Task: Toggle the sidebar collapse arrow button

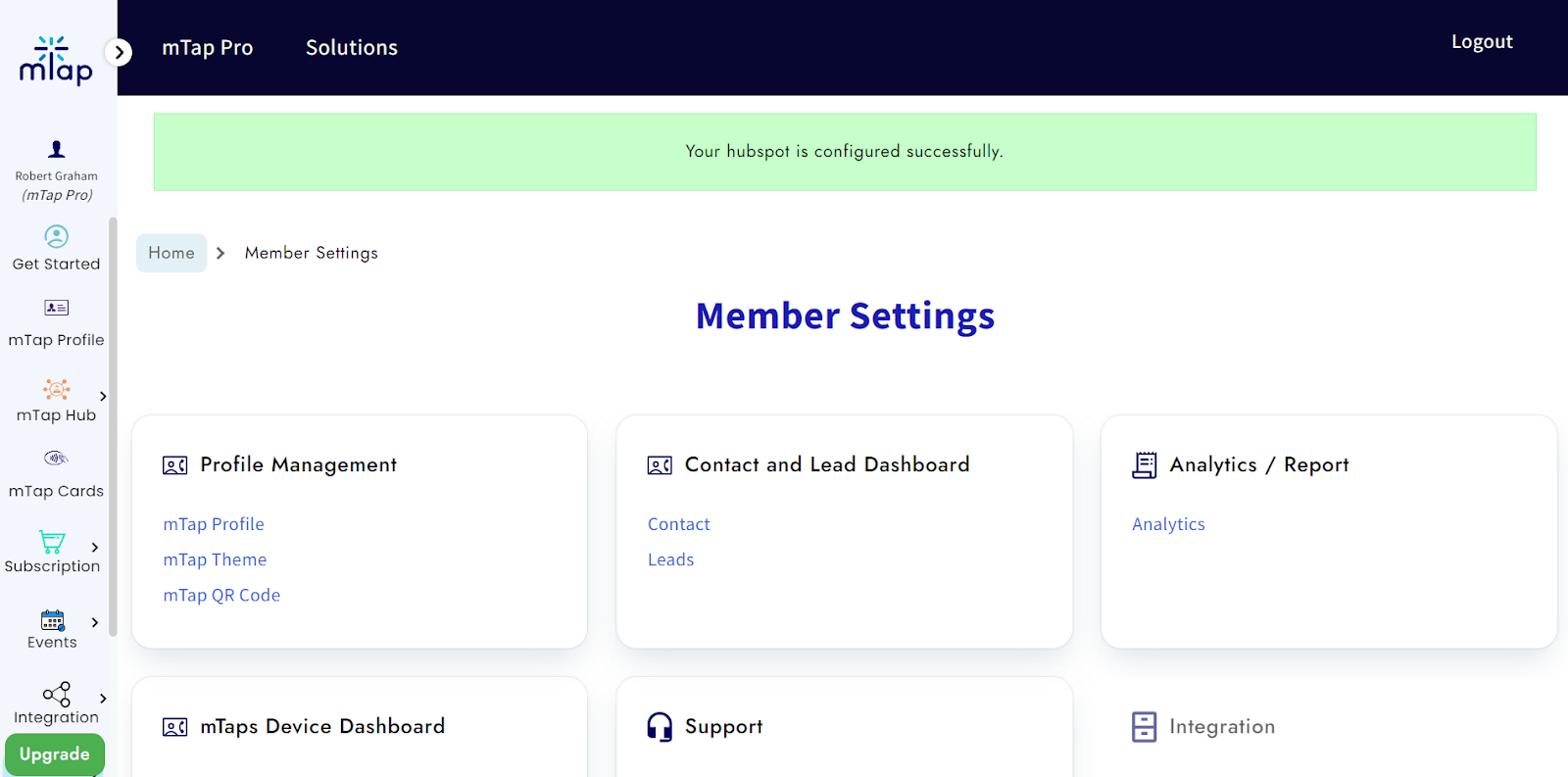Action: click(x=119, y=52)
